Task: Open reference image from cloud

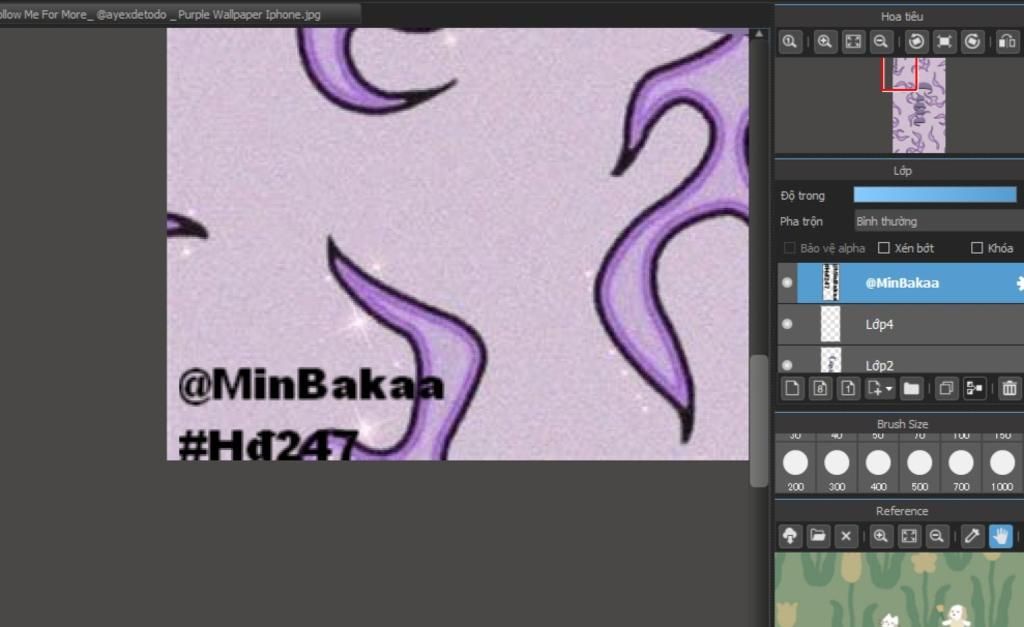Action: coord(790,536)
